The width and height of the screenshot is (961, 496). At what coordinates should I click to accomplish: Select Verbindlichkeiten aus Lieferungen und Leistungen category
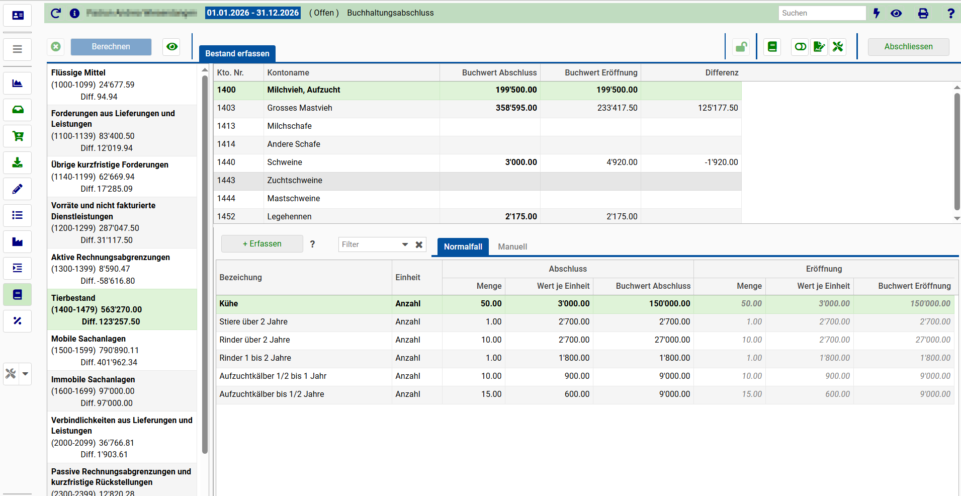coord(123,437)
